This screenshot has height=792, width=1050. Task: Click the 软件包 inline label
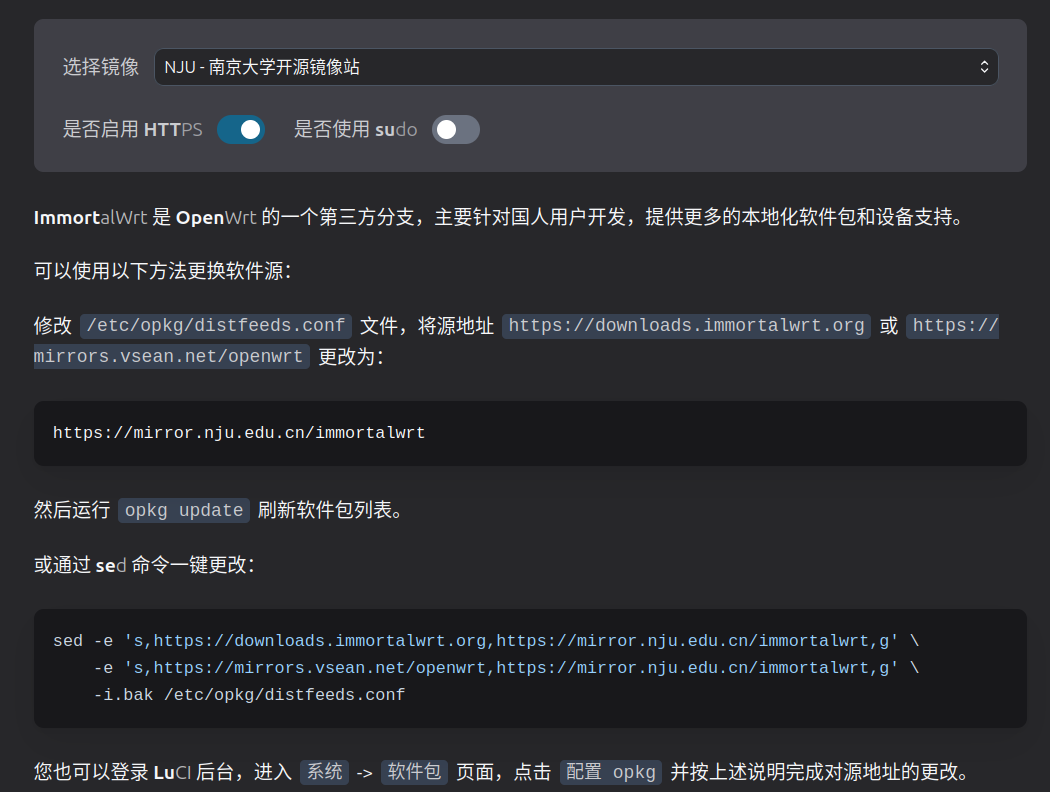[415, 772]
